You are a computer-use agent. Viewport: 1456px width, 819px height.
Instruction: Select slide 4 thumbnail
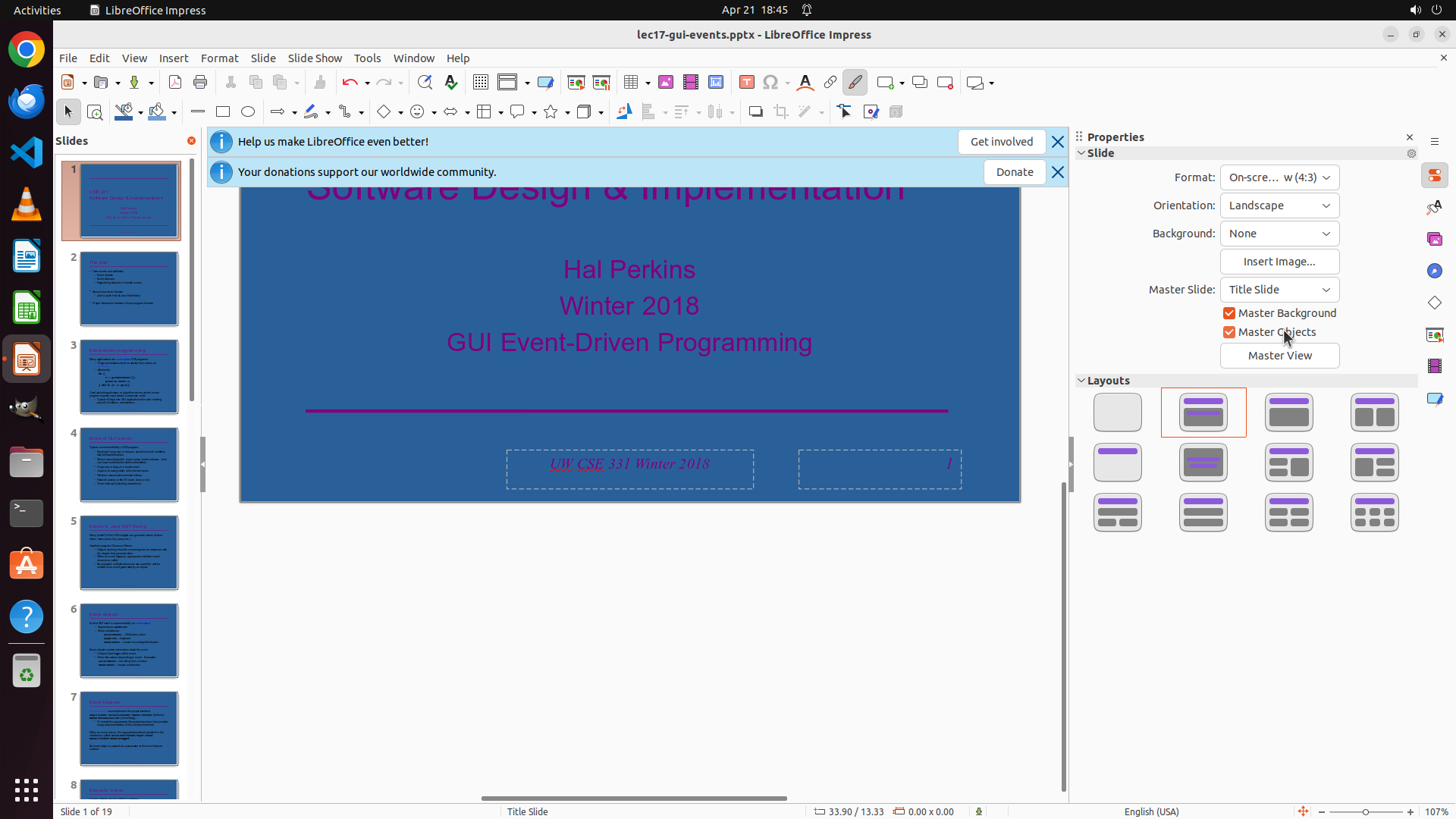129,464
